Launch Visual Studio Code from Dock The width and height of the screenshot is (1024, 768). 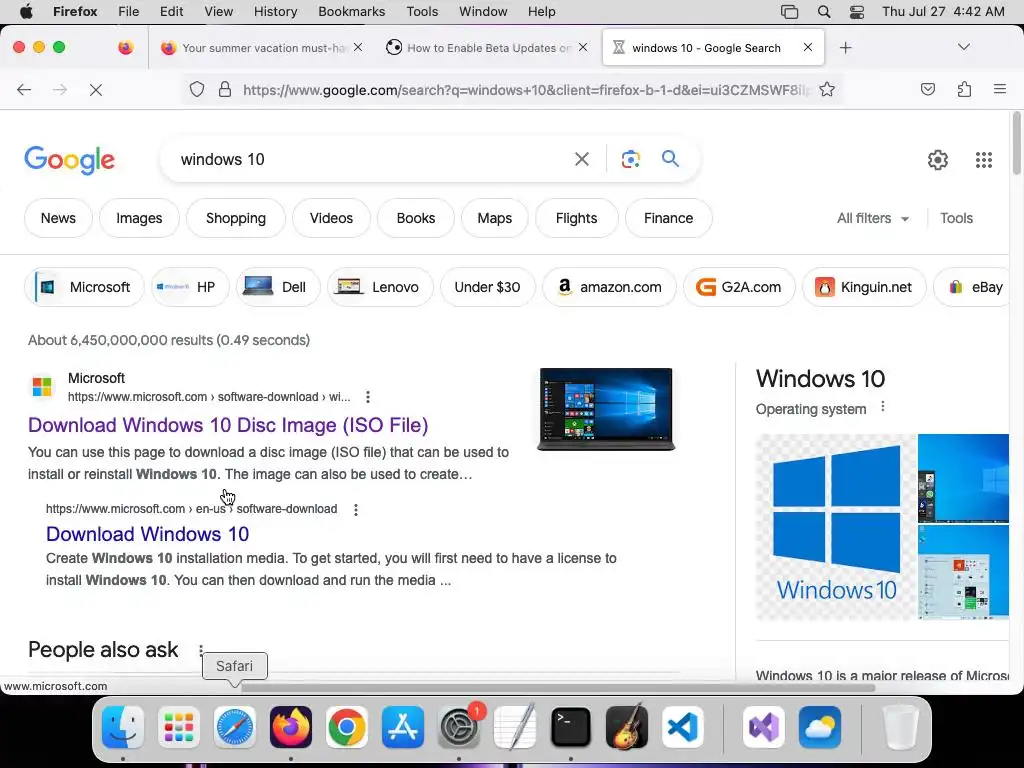[683, 726]
